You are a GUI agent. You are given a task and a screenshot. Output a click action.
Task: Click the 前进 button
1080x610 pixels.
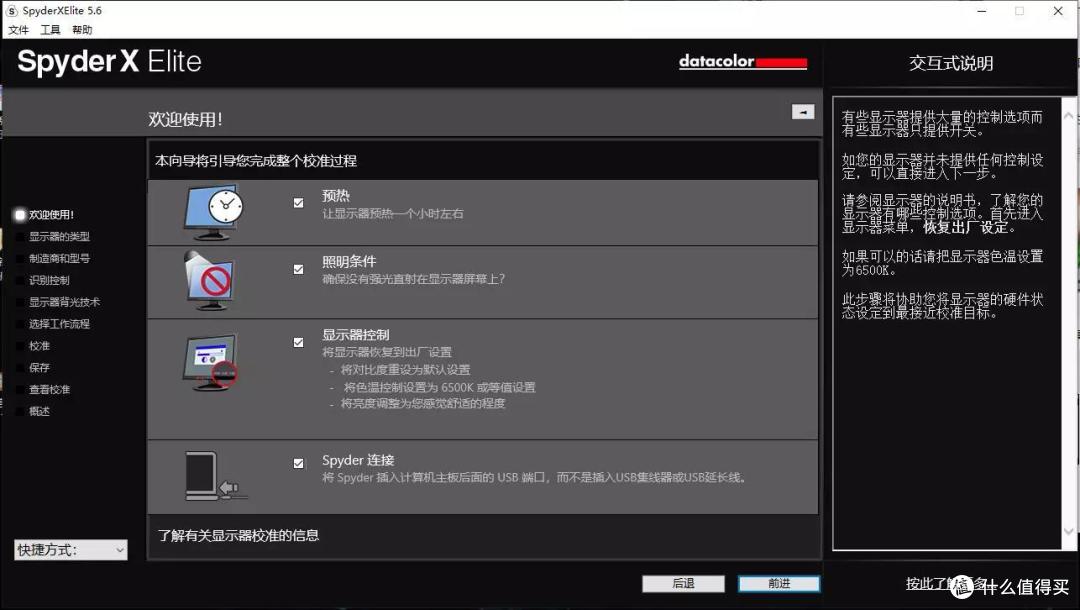[x=779, y=583]
